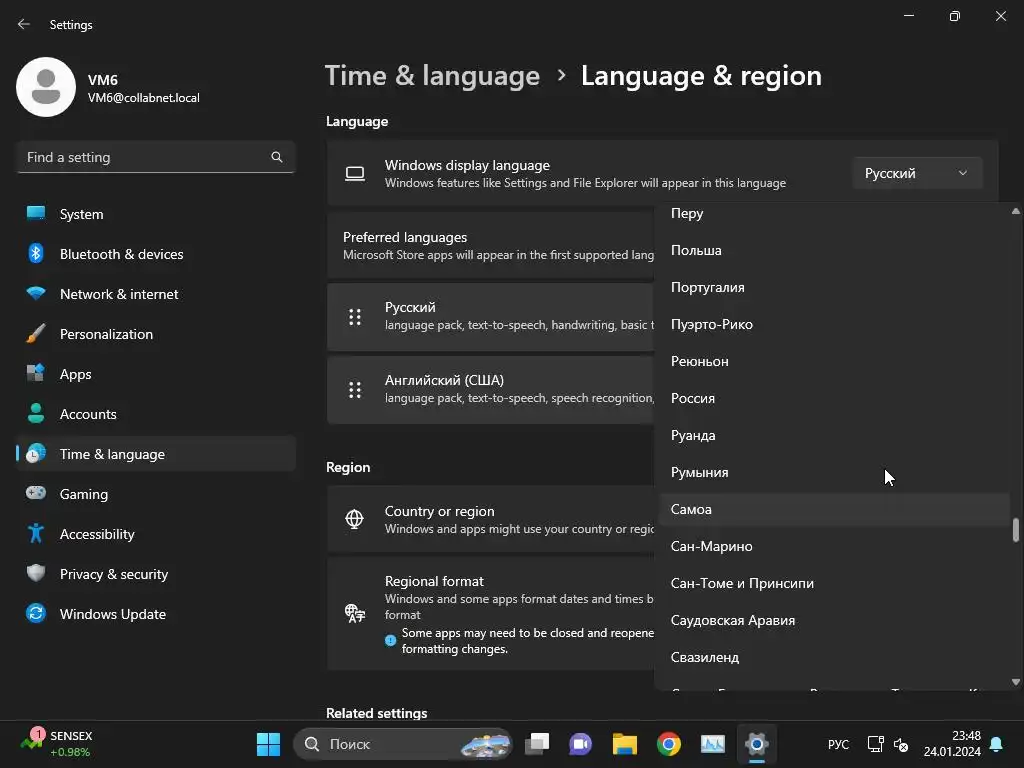The height and width of the screenshot is (768, 1024).
Task: Select the Time & language icon in sidebar
Action: [36, 454]
